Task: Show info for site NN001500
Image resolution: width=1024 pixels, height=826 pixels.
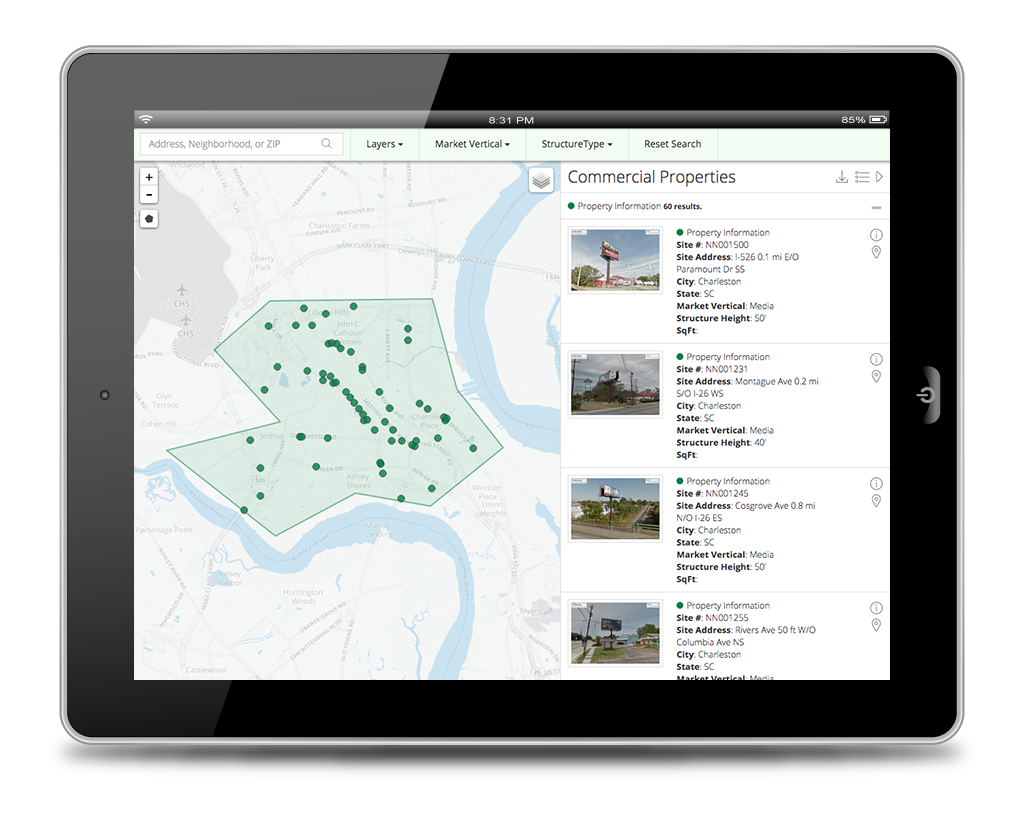Action: pyautogui.click(x=876, y=235)
